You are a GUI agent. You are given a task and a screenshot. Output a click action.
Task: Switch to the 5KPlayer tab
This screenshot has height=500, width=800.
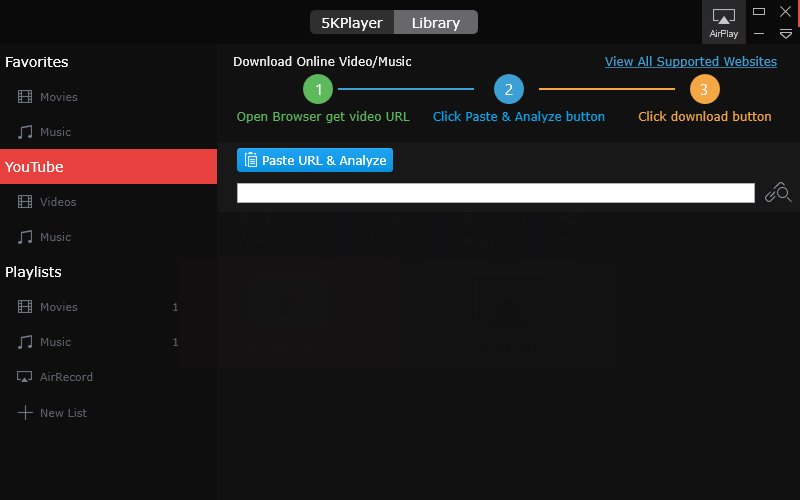tap(352, 22)
